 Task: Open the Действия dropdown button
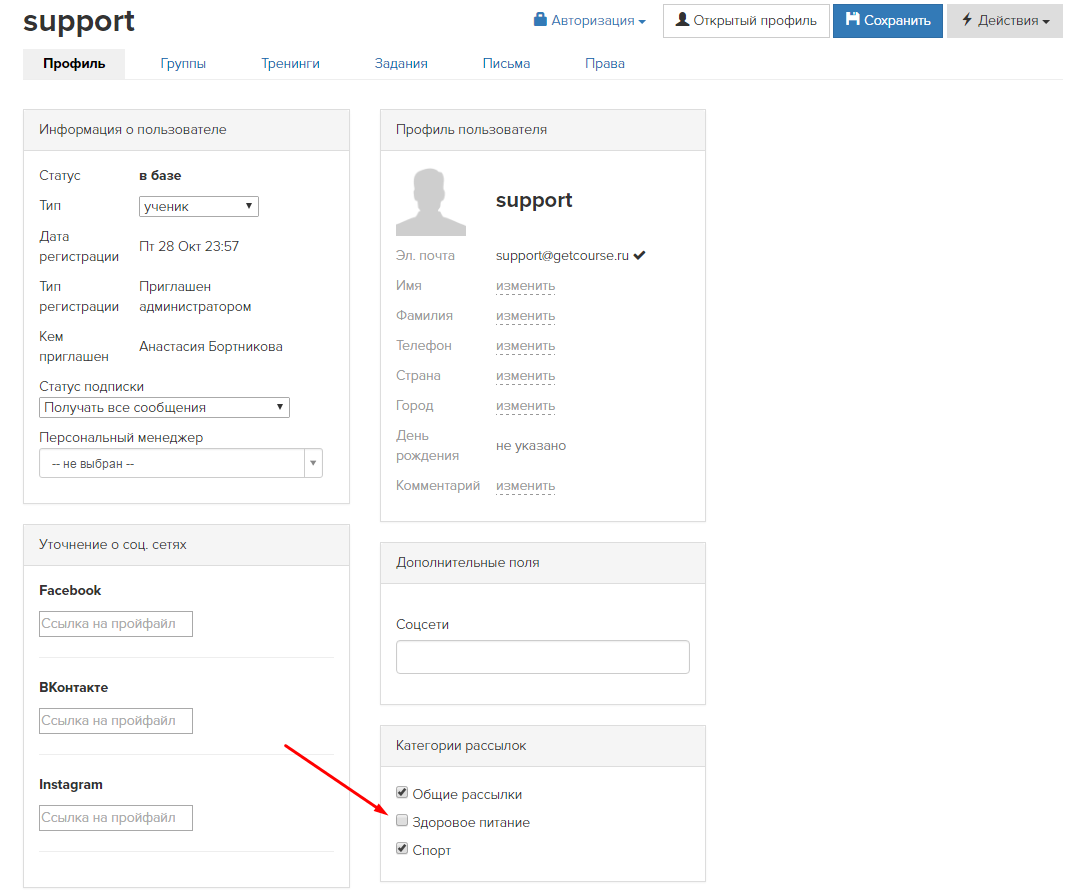click(x=1005, y=21)
